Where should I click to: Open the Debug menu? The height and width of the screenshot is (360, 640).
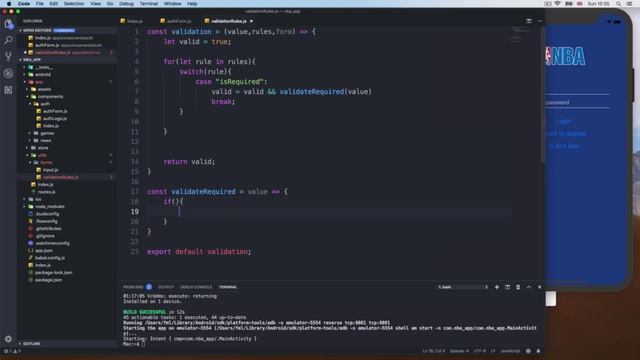point(127,4)
